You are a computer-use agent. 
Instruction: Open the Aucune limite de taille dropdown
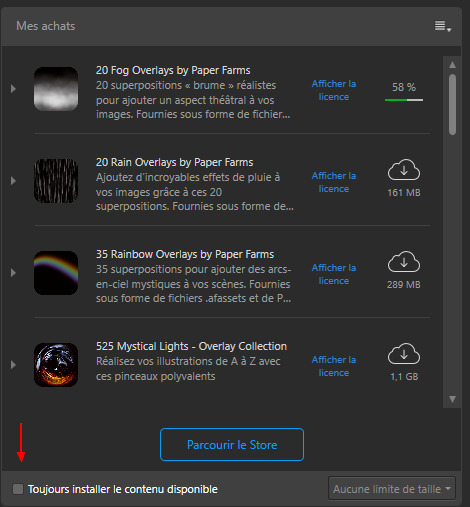click(x=392, y=489)
